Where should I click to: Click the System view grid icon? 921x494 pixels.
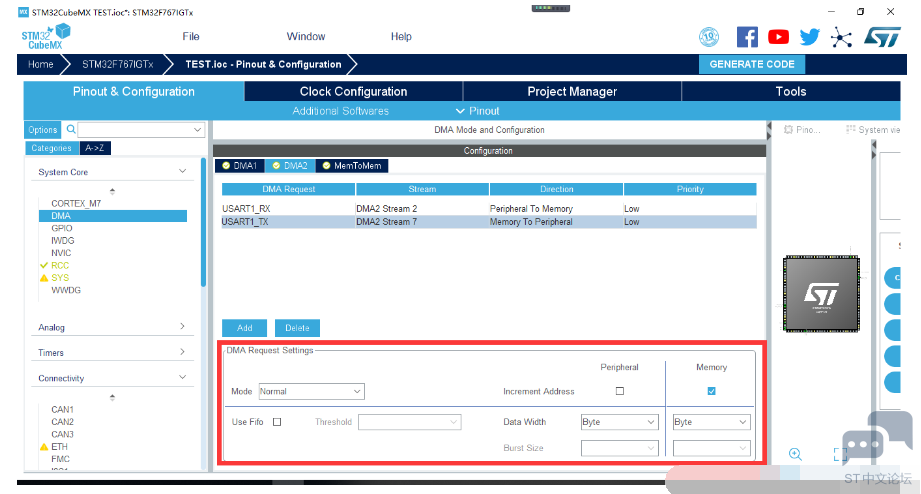click(851, 129)
